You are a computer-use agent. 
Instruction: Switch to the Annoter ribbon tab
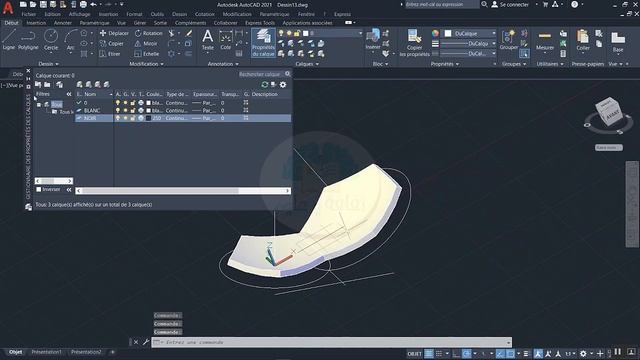[62, 23]
